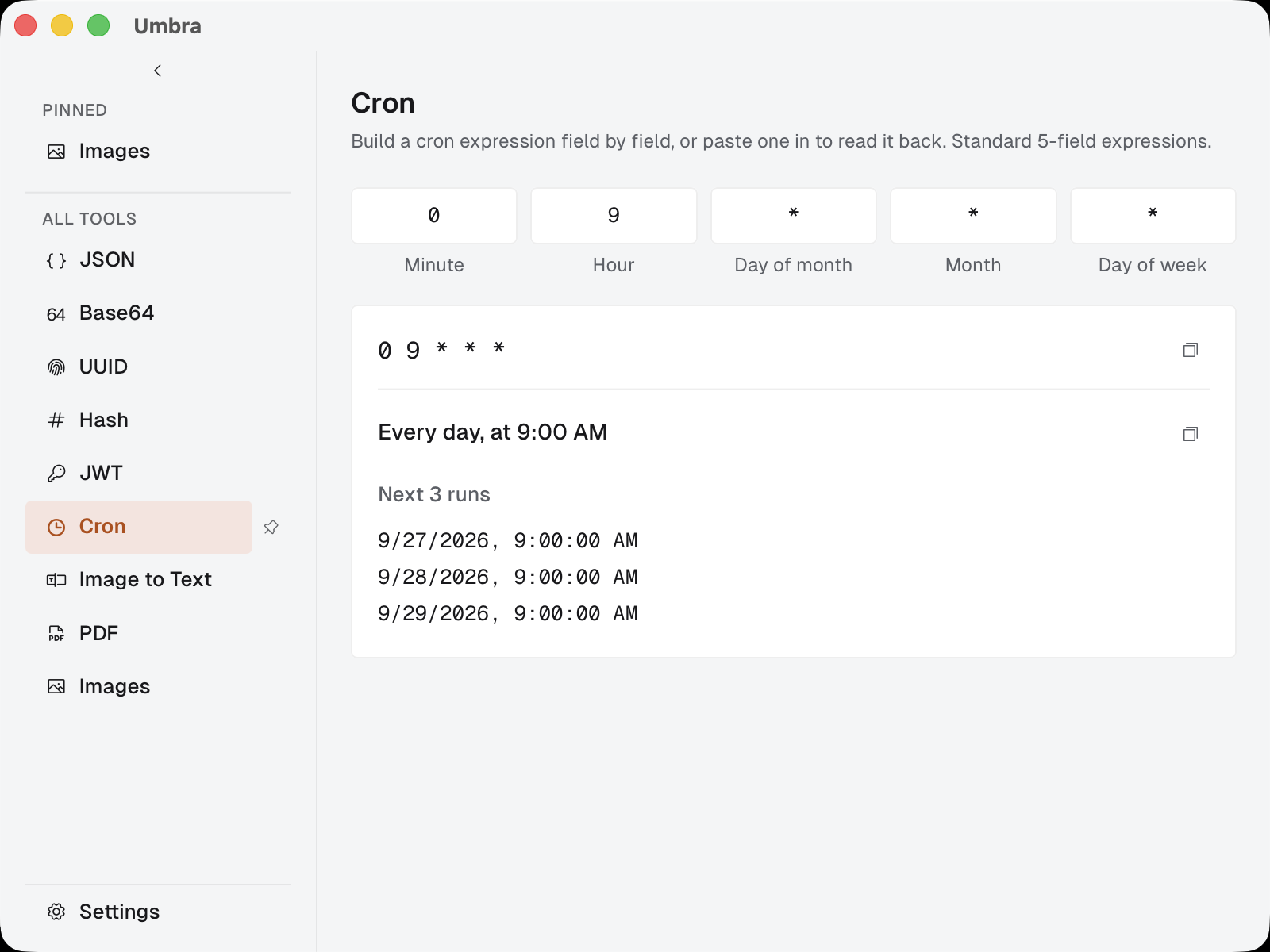Click the Images icon under All Tools
Screen dimensions: 1270x952
pyautogui.click(x=56, y=686)
